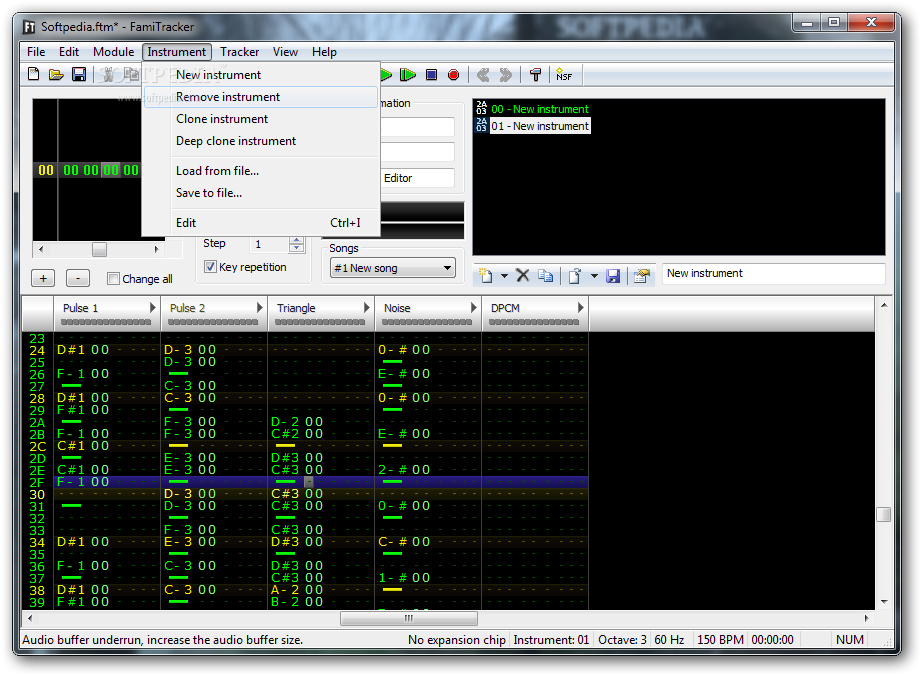Click the pattern editor horizontal scrollbar thumb
Screen dimensions: 922x676
(x=409, y=618)
